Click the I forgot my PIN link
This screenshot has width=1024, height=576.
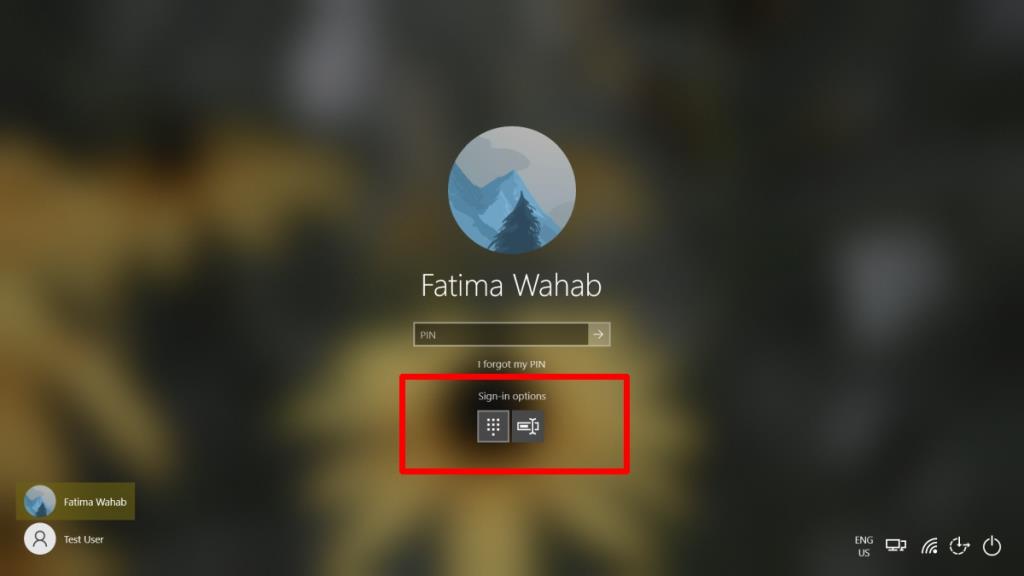(x=511, y=364)
